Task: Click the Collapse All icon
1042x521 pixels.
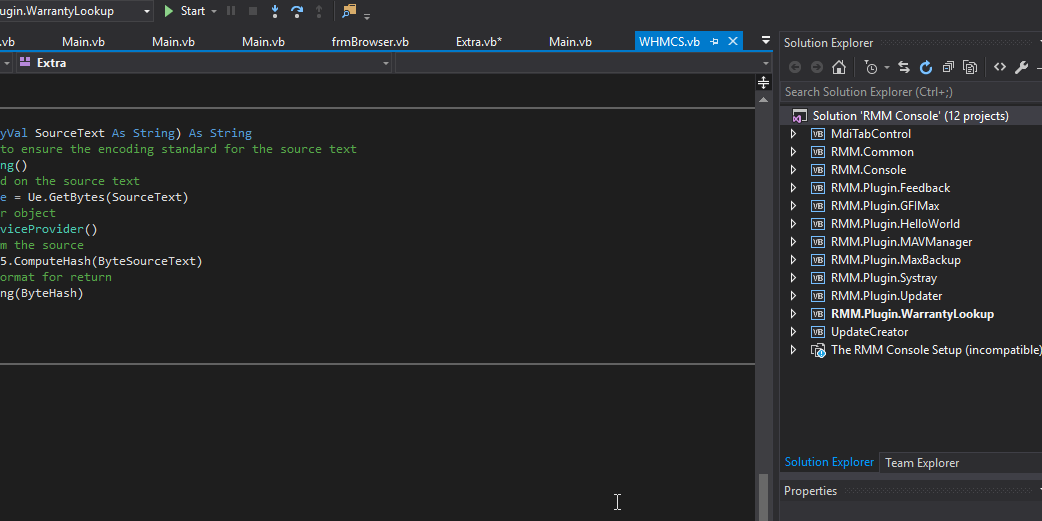Action: point(948,67)
